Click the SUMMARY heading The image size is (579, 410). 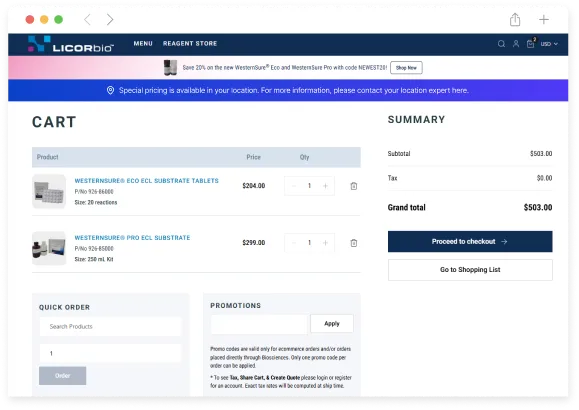416,120
